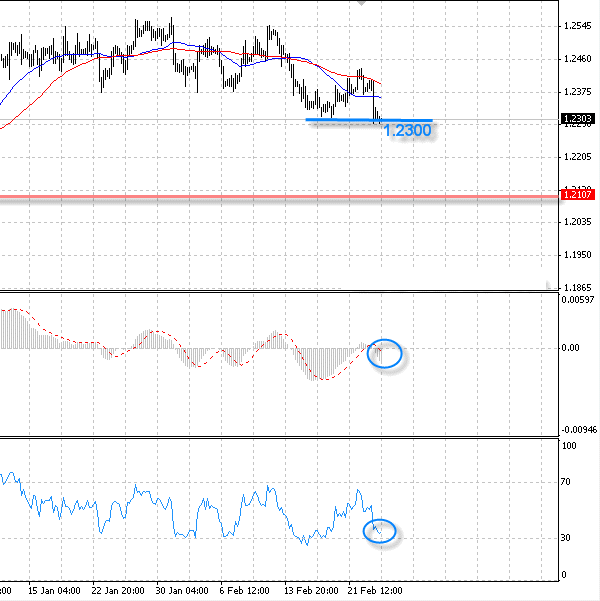Click the red horizontal line at 1.2107
Viewport: 600px width, 601px height.
coord(279,197)
